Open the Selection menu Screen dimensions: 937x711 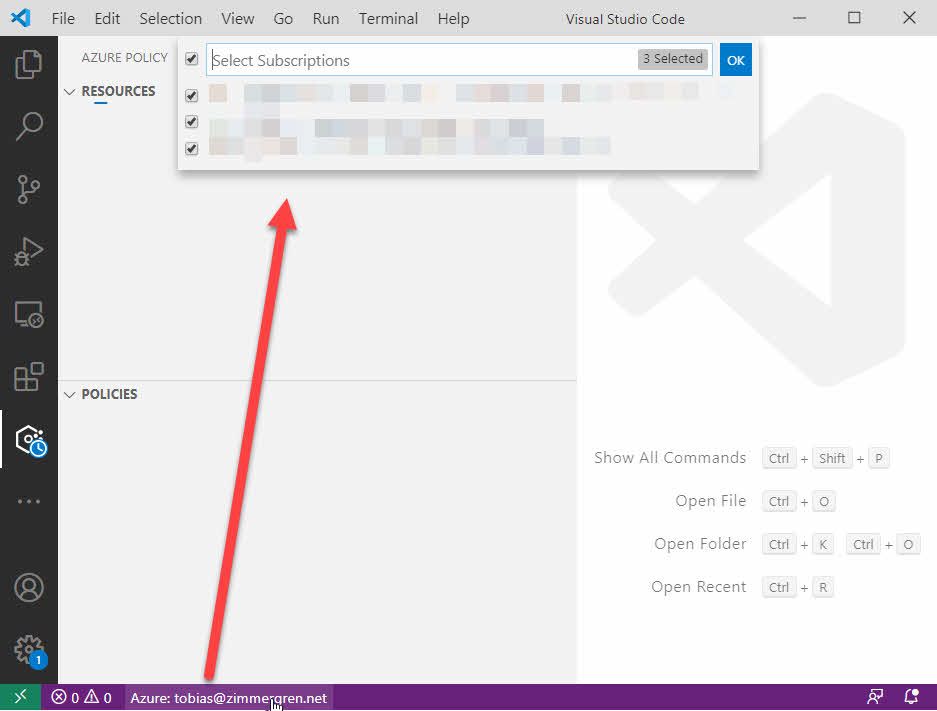click(170, 18)
